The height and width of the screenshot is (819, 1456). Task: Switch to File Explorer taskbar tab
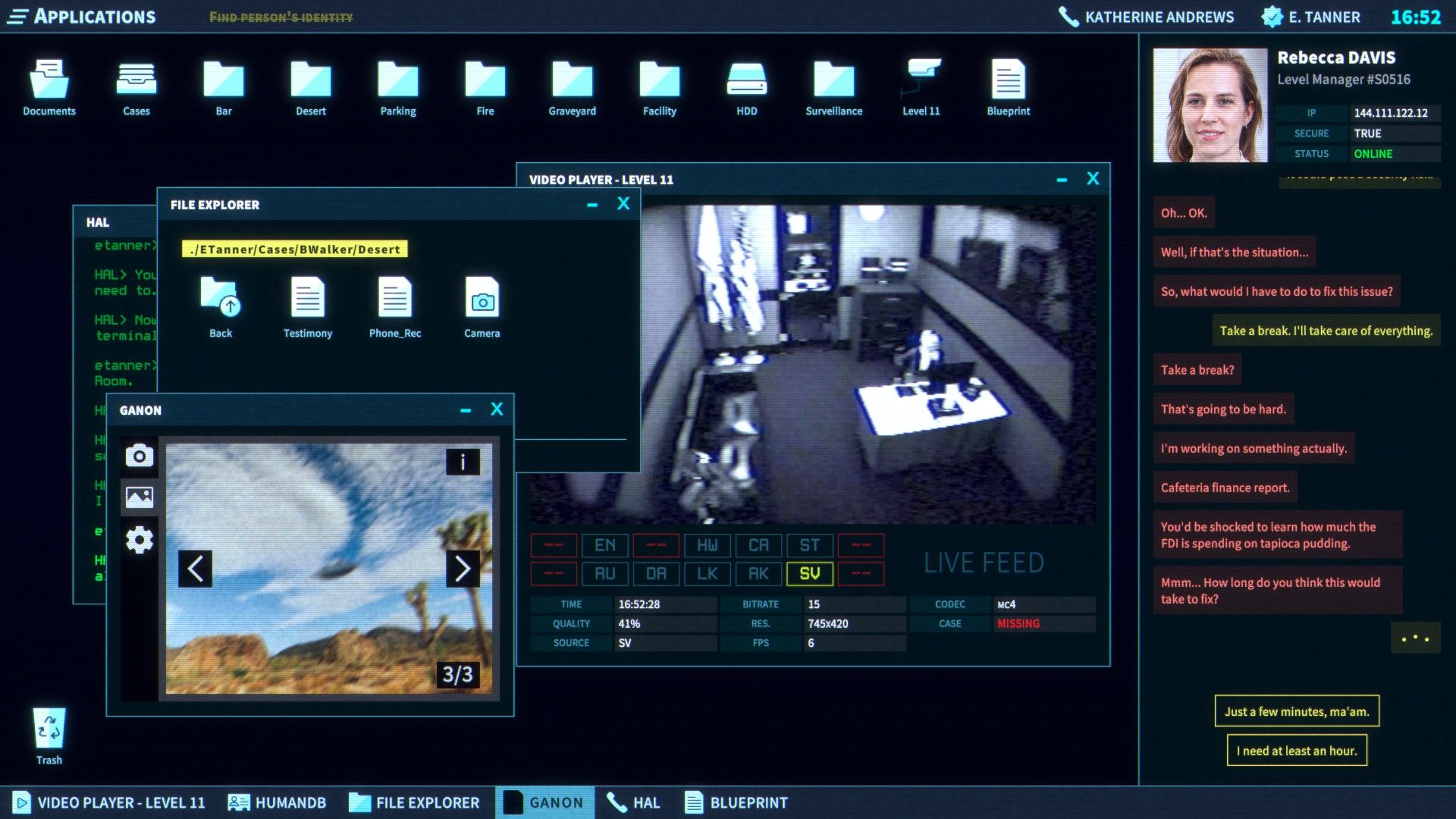(414, 802)
